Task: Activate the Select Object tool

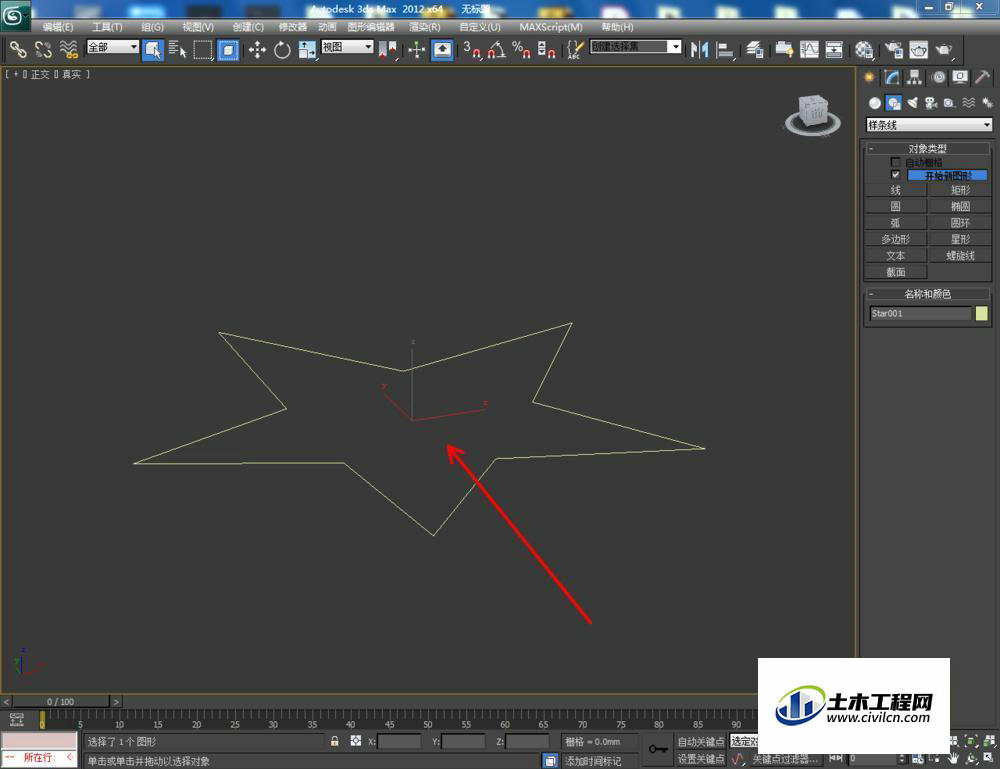Action: (x=152, y=50)
